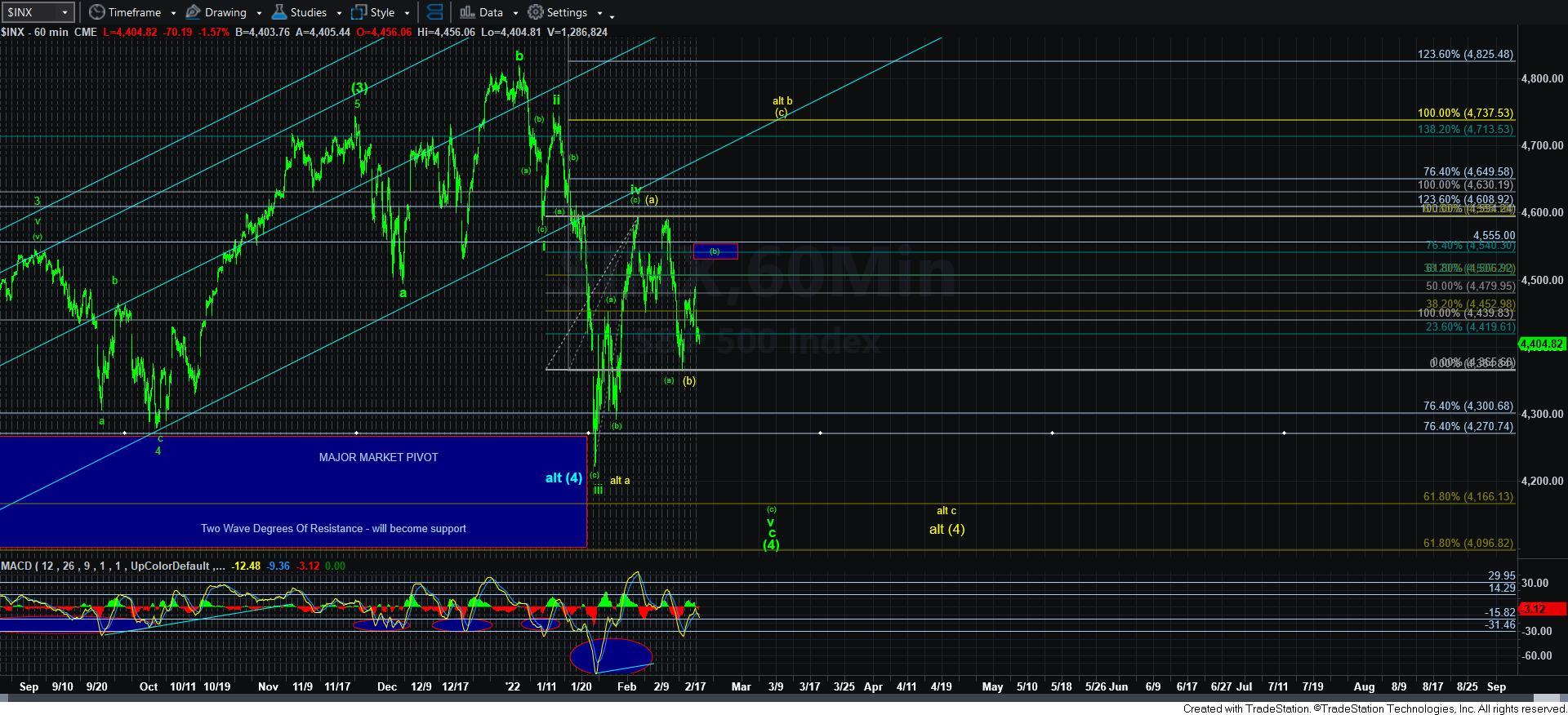The height and width of the screenshot is (715, 1568).
Task: Open the Data menu label
Action: [x=491, y=12]
